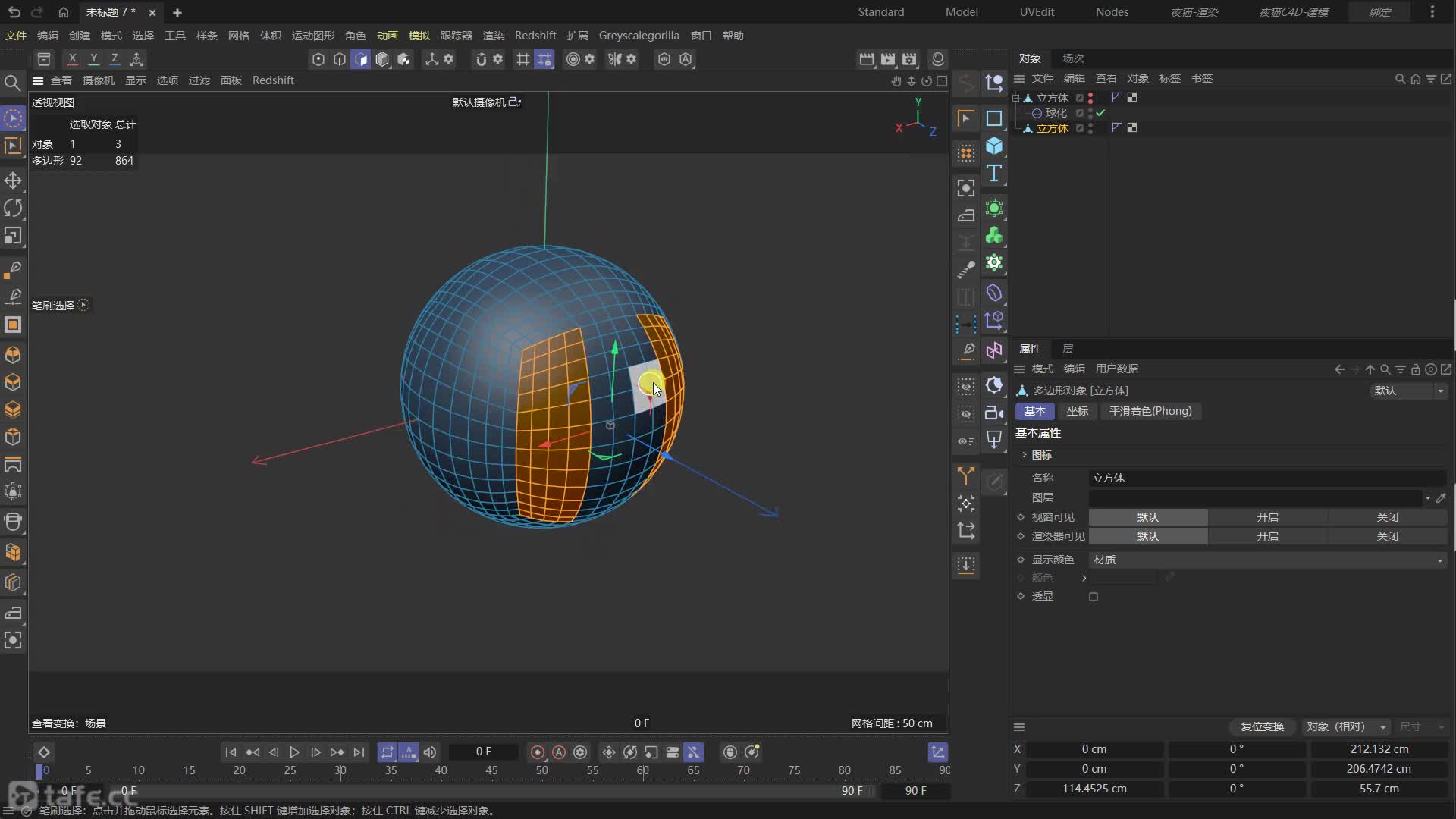Open the 显示颜色 dropdown
This screenshot has height=819, width=1456.
[x=1267, y=560]
